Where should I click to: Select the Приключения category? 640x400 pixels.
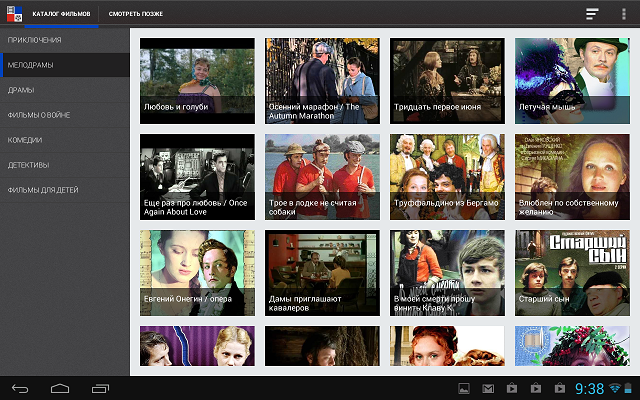tap(65, 40)
